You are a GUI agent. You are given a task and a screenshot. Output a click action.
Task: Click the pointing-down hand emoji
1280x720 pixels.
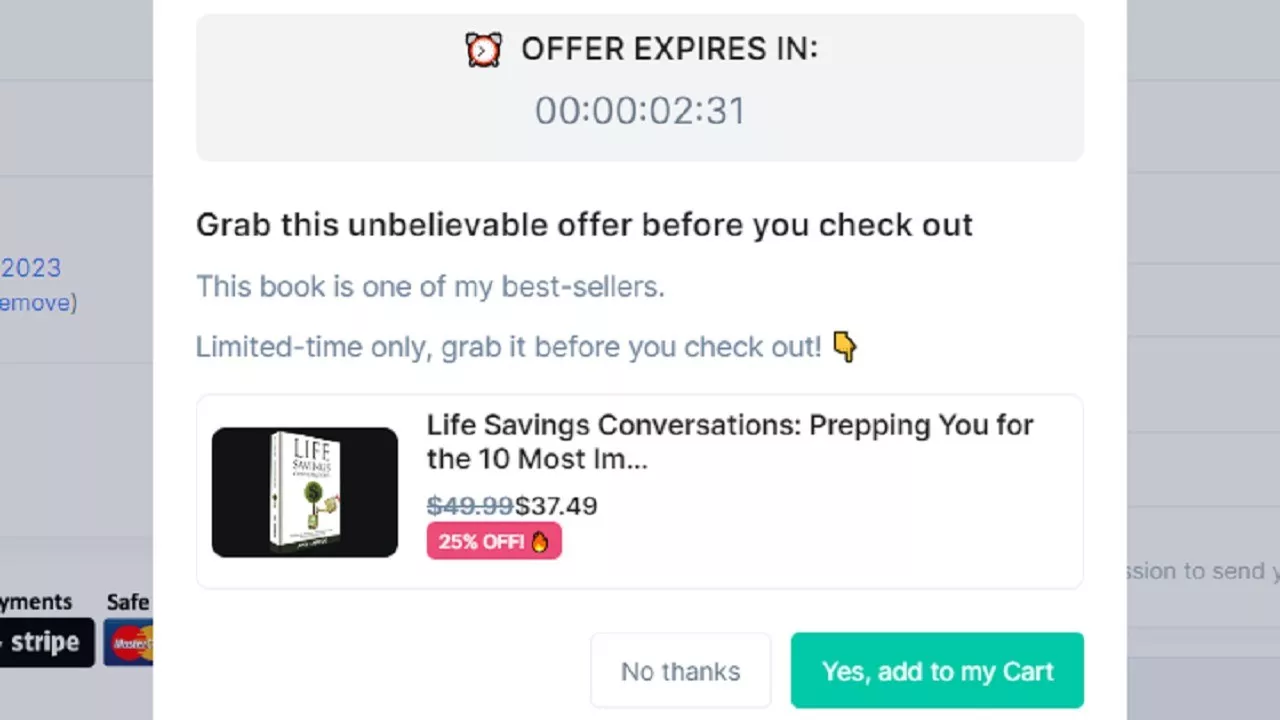845,347
